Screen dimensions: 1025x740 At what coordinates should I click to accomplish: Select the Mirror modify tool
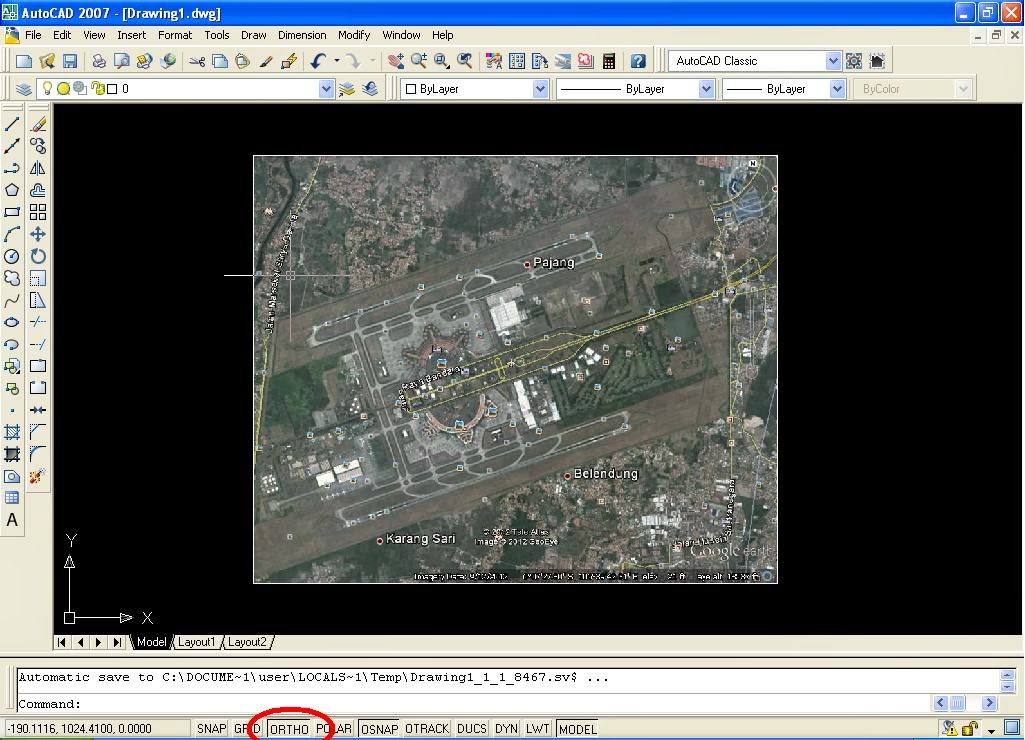coord(38,168)
